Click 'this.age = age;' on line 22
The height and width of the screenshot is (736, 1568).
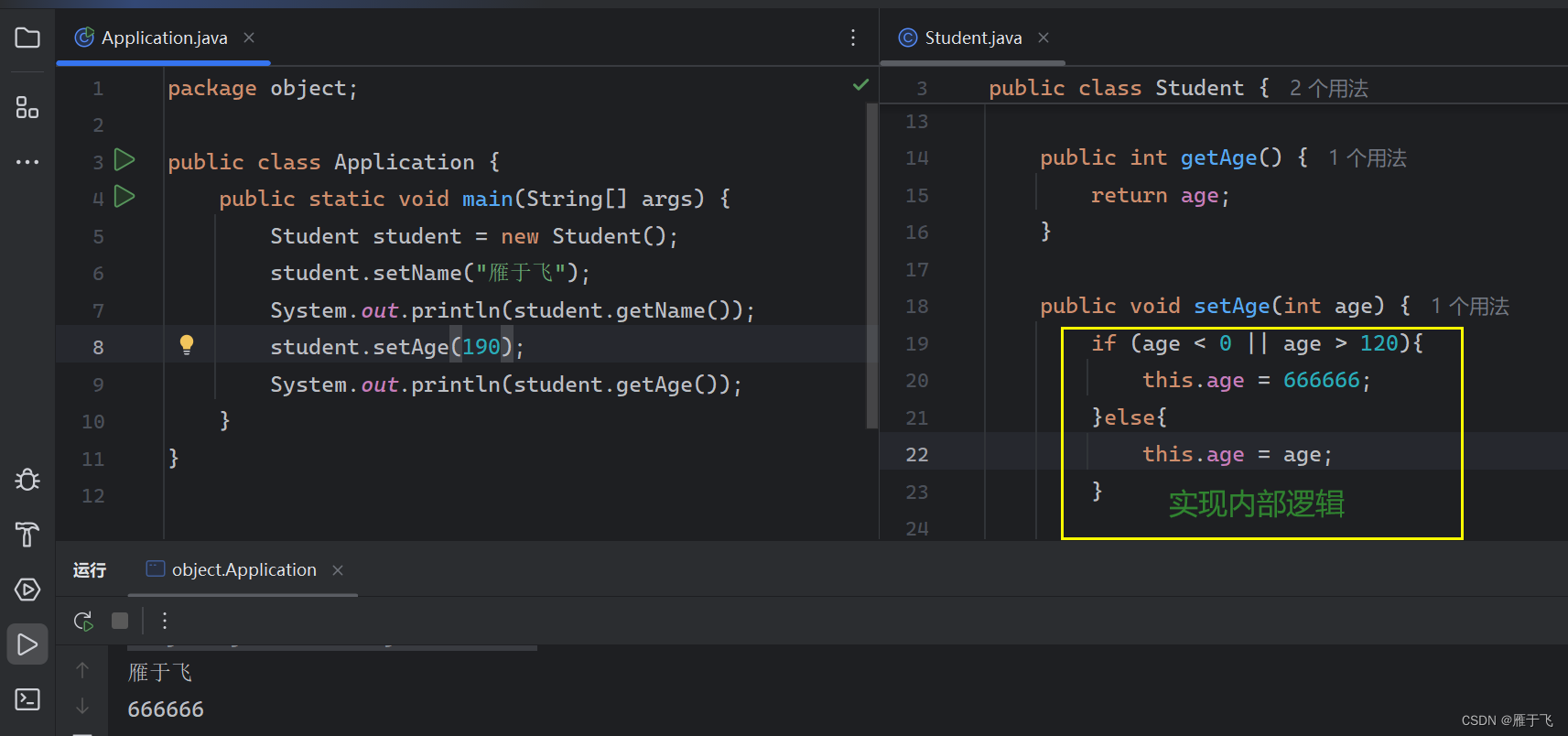pos(1238,454)
